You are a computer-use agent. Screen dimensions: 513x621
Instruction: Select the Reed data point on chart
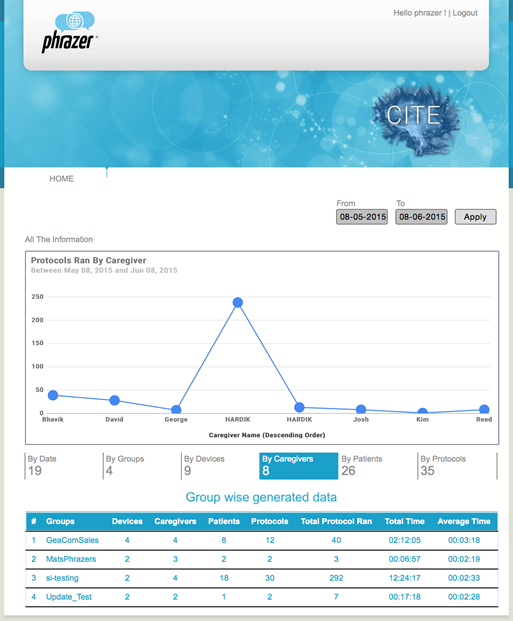click(x=484, y=410)
